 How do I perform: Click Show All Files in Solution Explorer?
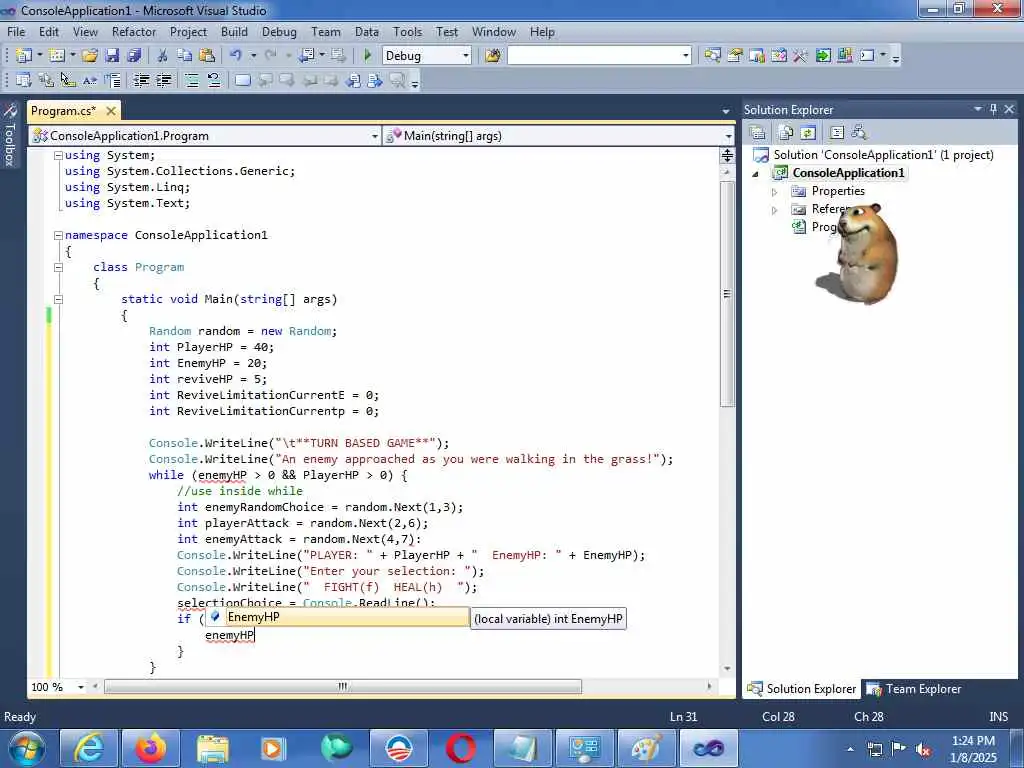pos(786,133)
